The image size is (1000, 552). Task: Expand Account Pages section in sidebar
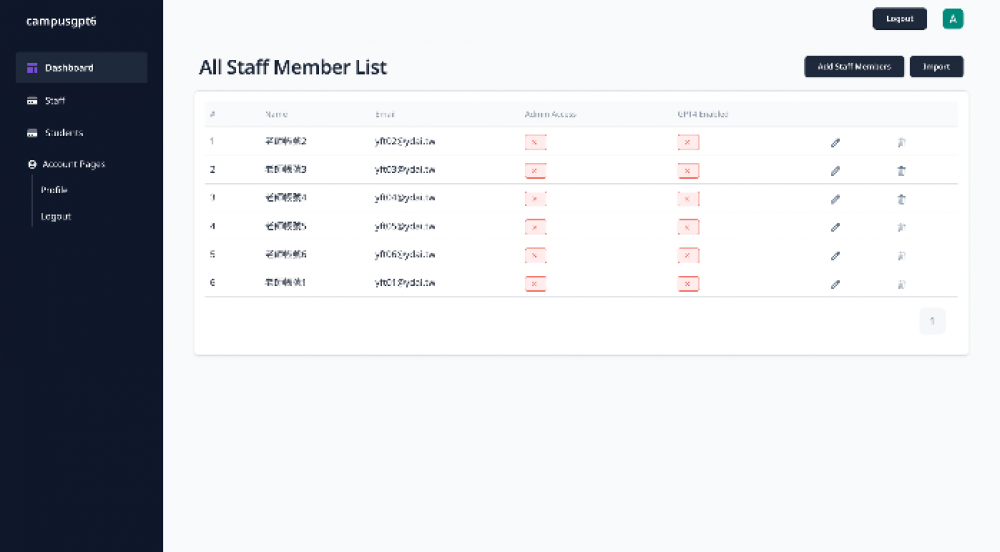[73, 164]
